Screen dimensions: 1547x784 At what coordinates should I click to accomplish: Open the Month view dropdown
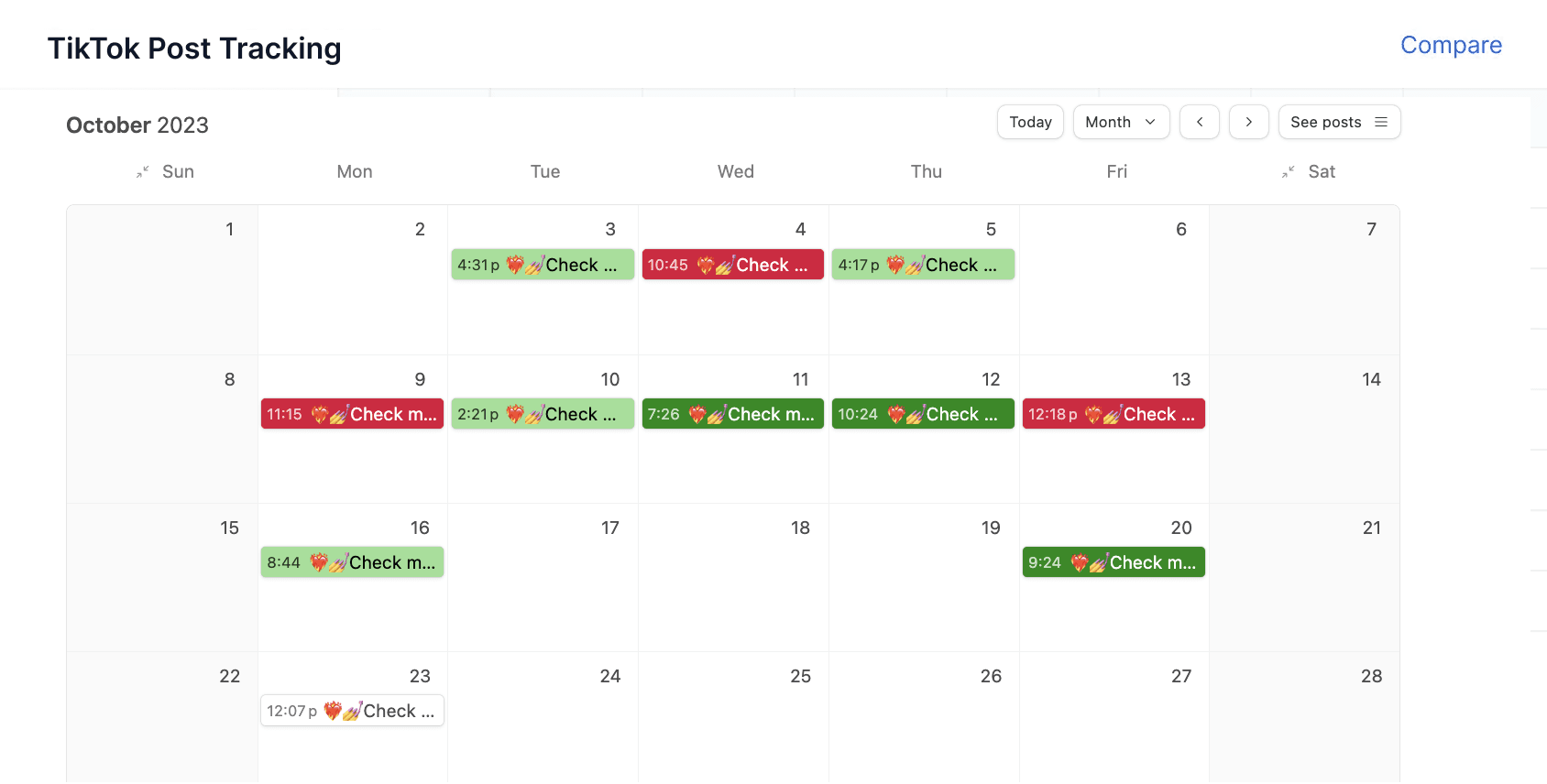click(1121, 122)
